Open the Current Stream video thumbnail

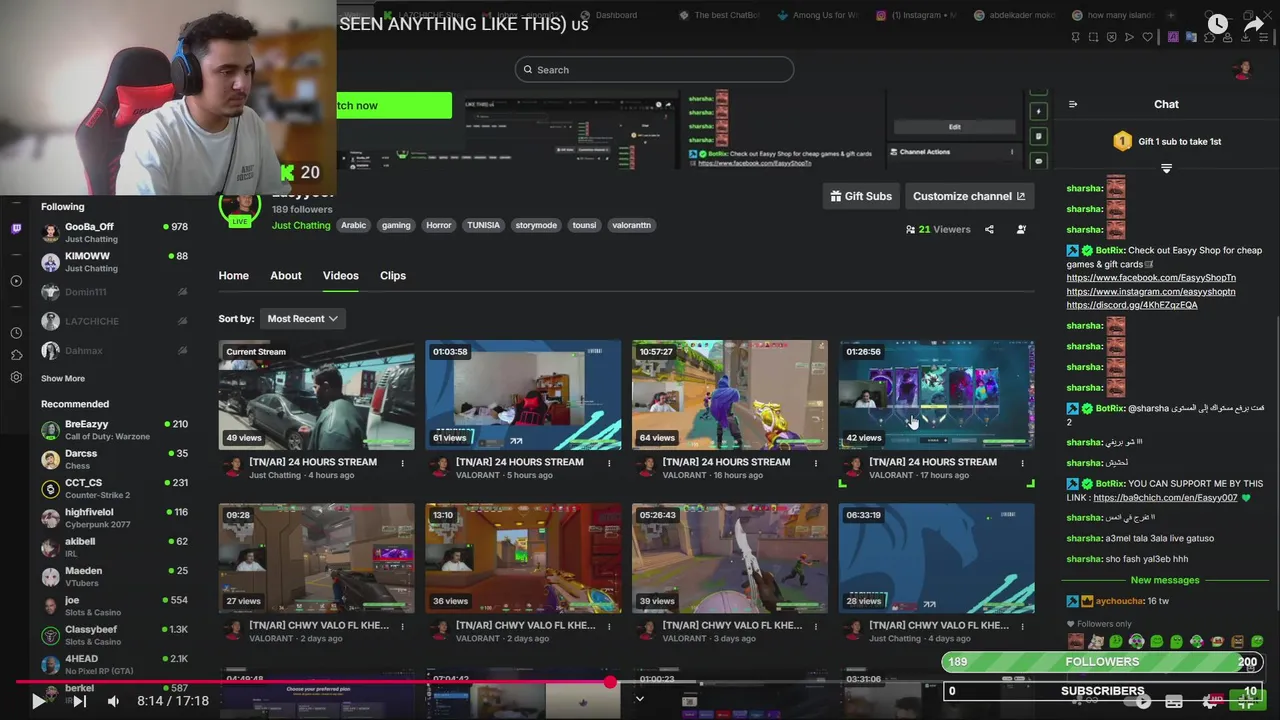[x=316, y=395]
